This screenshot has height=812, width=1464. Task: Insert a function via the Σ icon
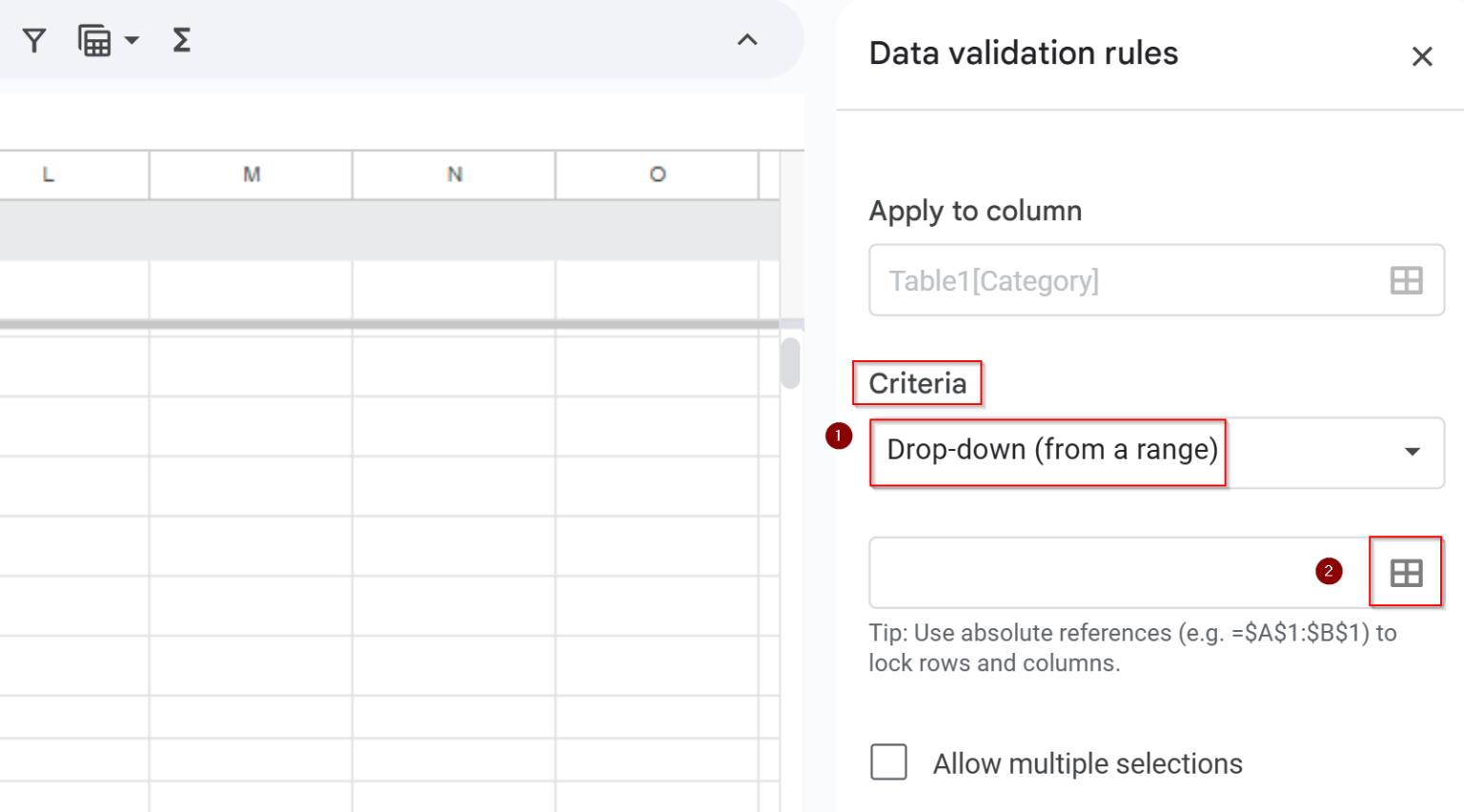180,40
